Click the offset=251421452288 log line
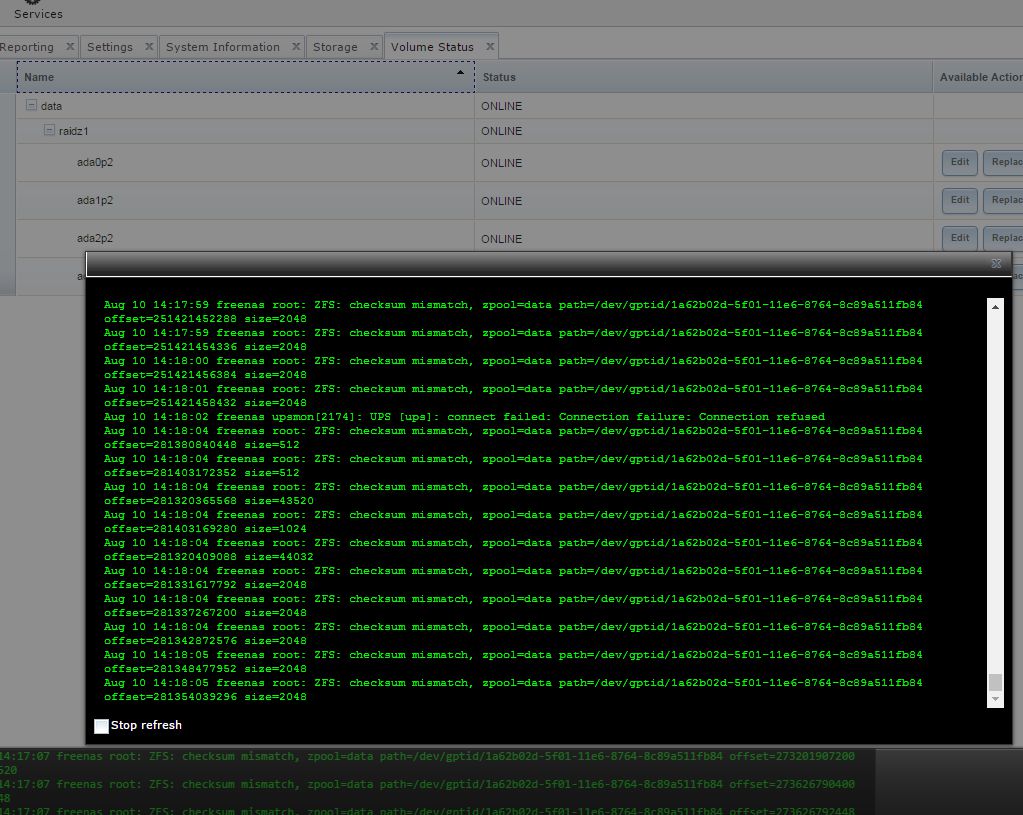 [205, 318]
